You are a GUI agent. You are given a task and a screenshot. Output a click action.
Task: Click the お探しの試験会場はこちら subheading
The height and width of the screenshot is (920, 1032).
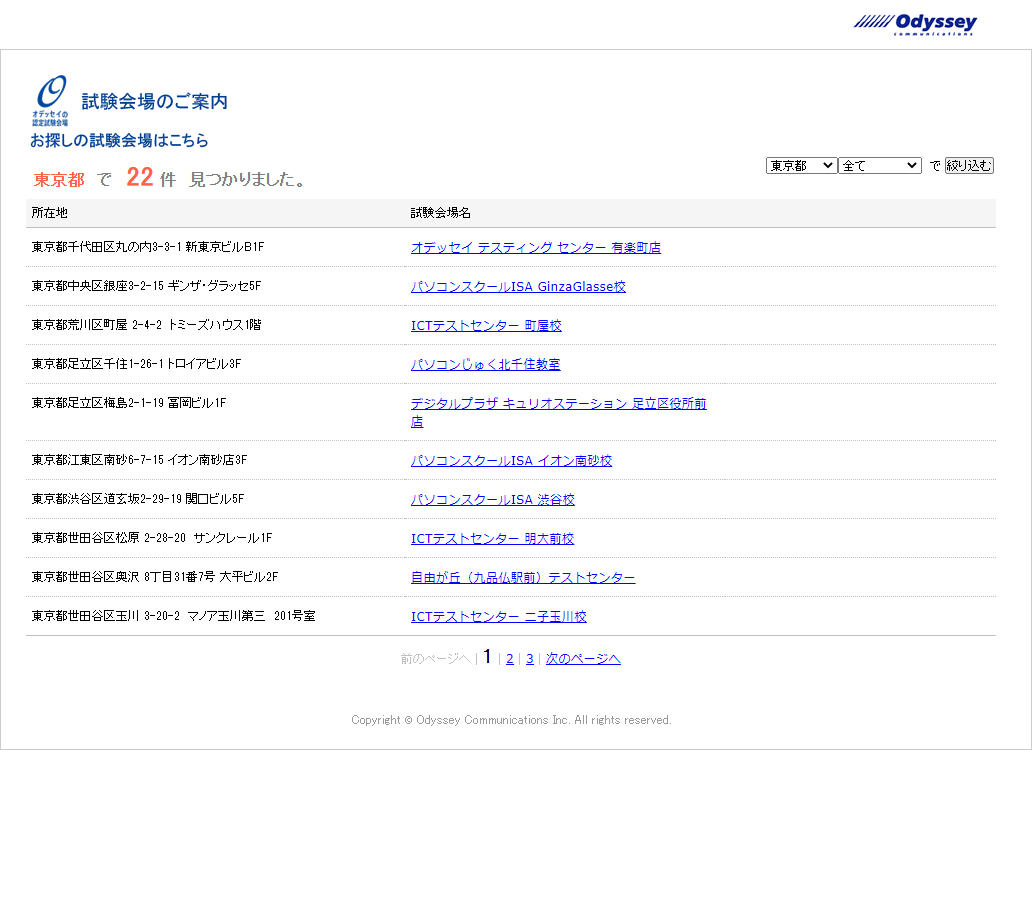point(119,140)
